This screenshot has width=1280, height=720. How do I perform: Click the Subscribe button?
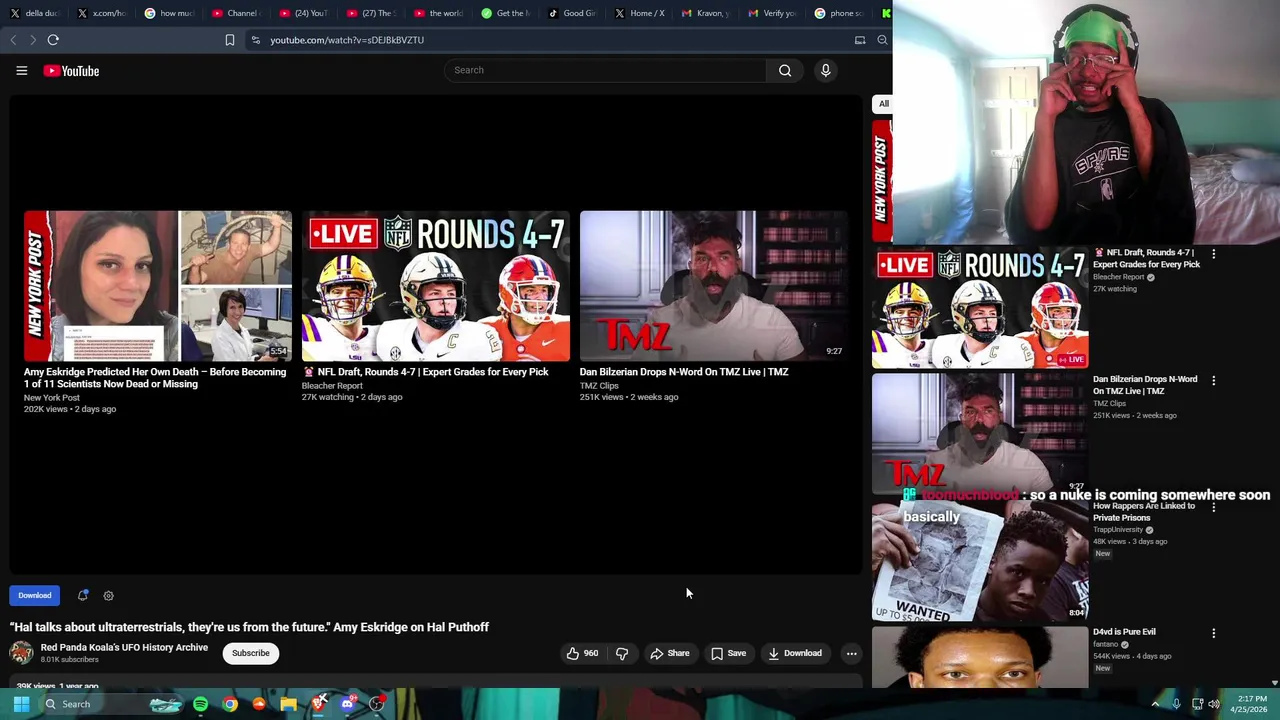tap(250, 653)
